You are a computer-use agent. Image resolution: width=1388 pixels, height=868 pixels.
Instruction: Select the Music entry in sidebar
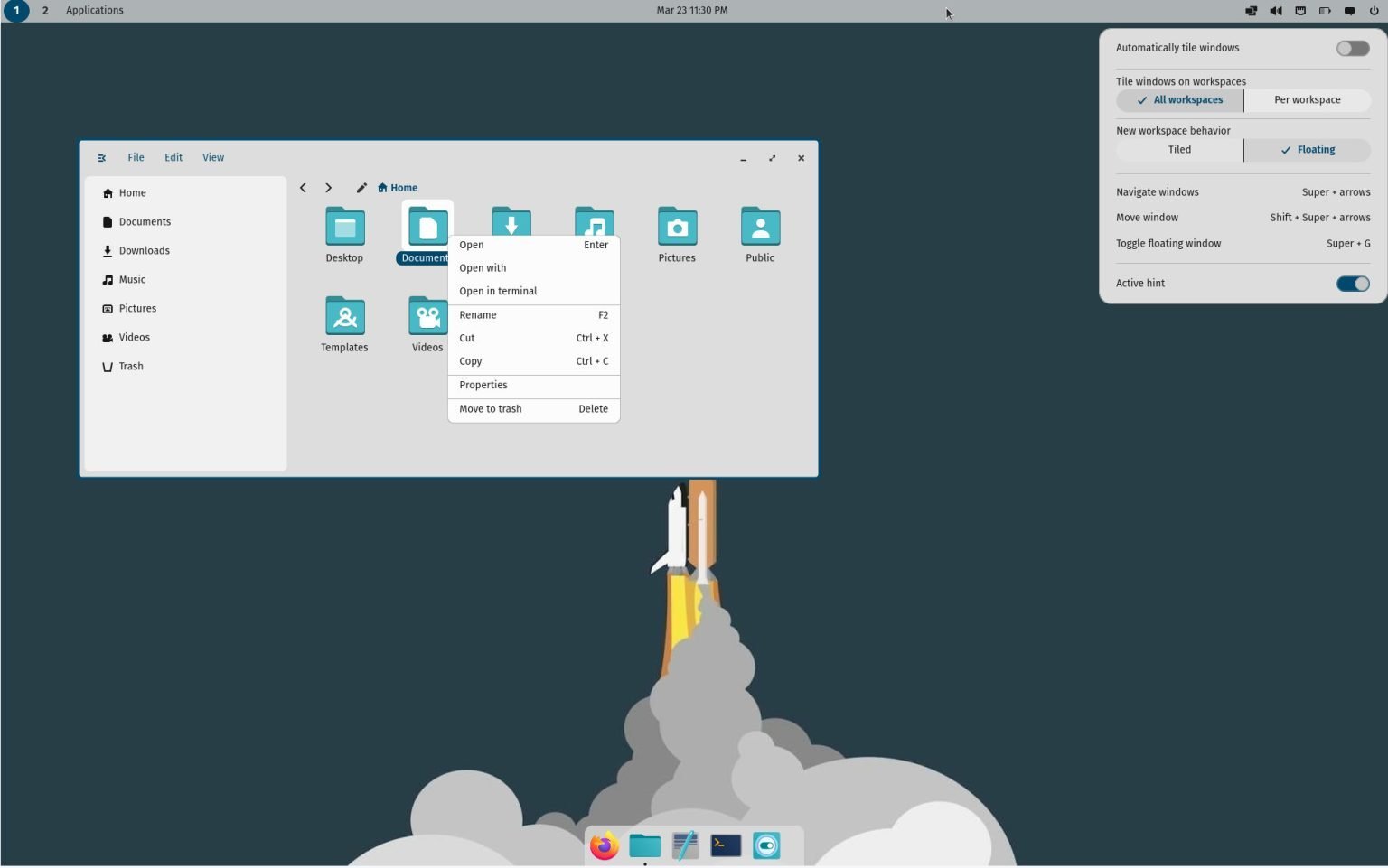pyautogui.click(x=132, y=279)
